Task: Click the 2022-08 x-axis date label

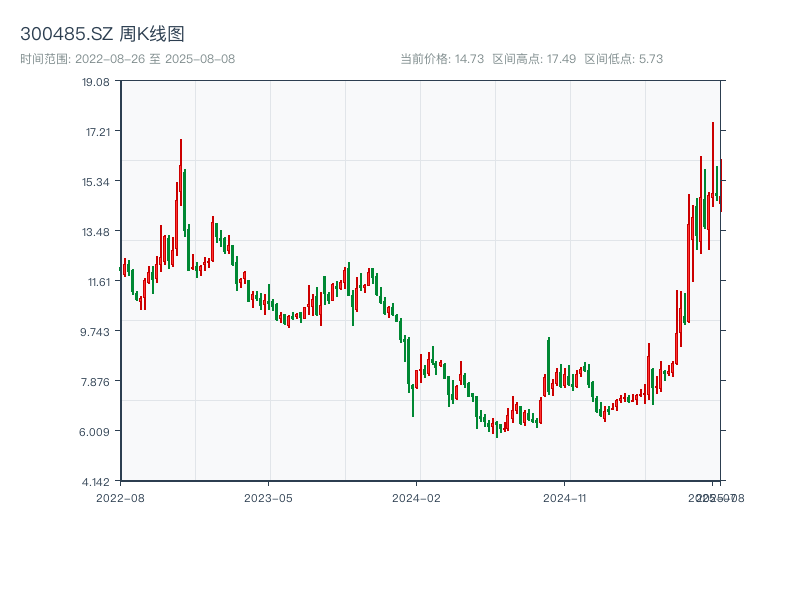Action: (120, 497)
